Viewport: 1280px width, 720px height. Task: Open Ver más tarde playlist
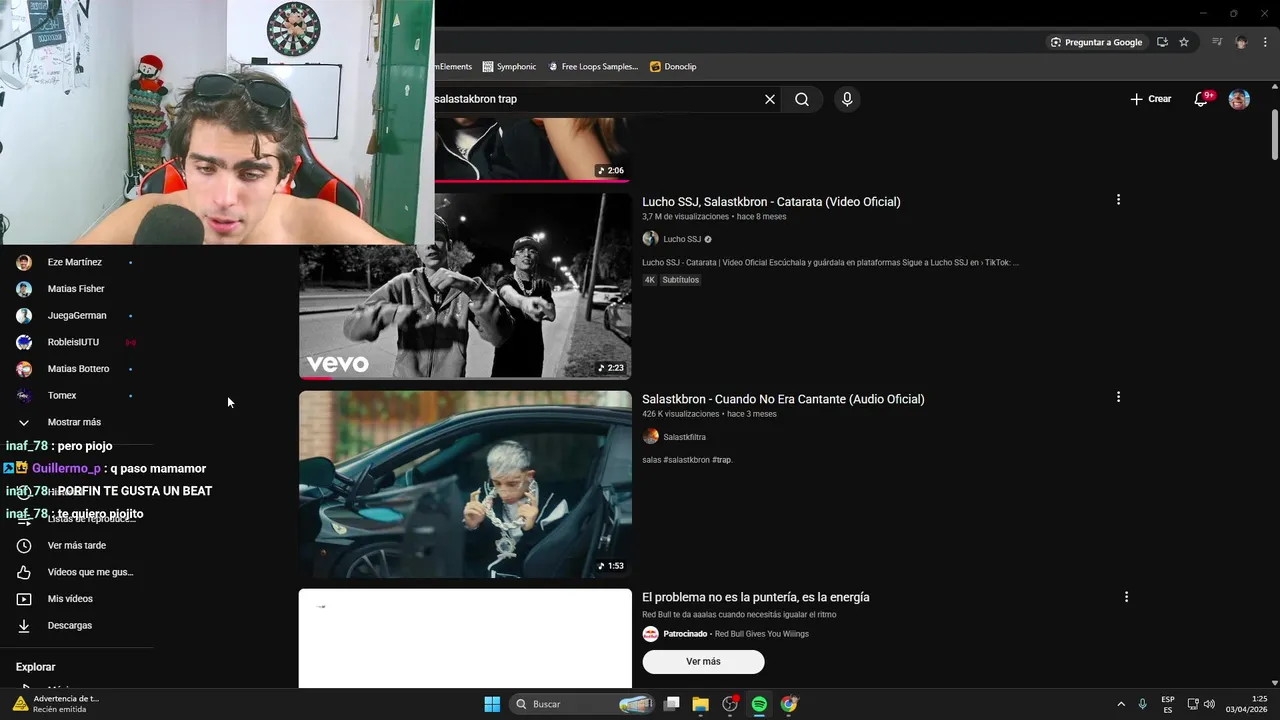76,546
